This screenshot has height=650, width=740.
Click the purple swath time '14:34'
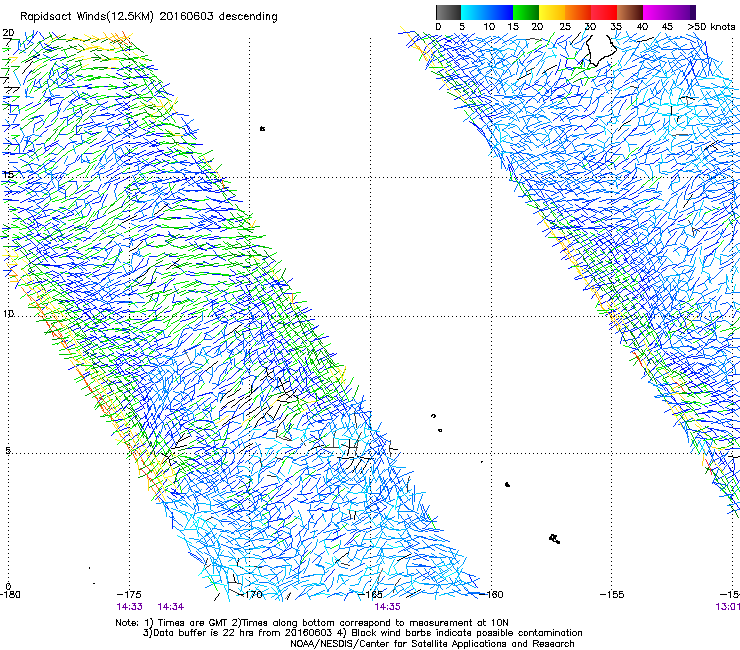(x=171, y=607)
